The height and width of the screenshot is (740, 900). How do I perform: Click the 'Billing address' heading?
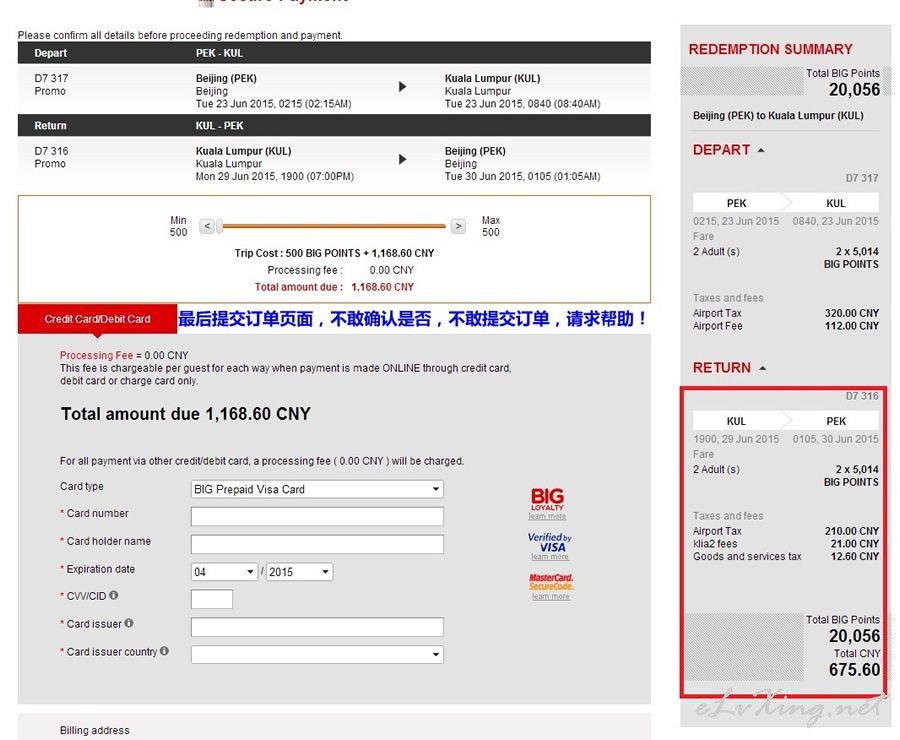(x=95, y=730)
